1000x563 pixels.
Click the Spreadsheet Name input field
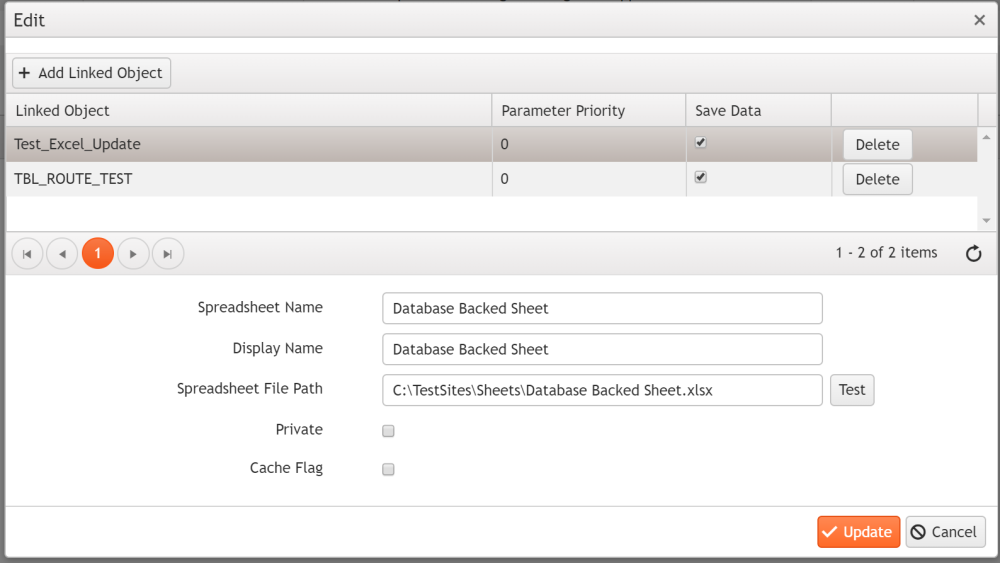pos(602,308)
